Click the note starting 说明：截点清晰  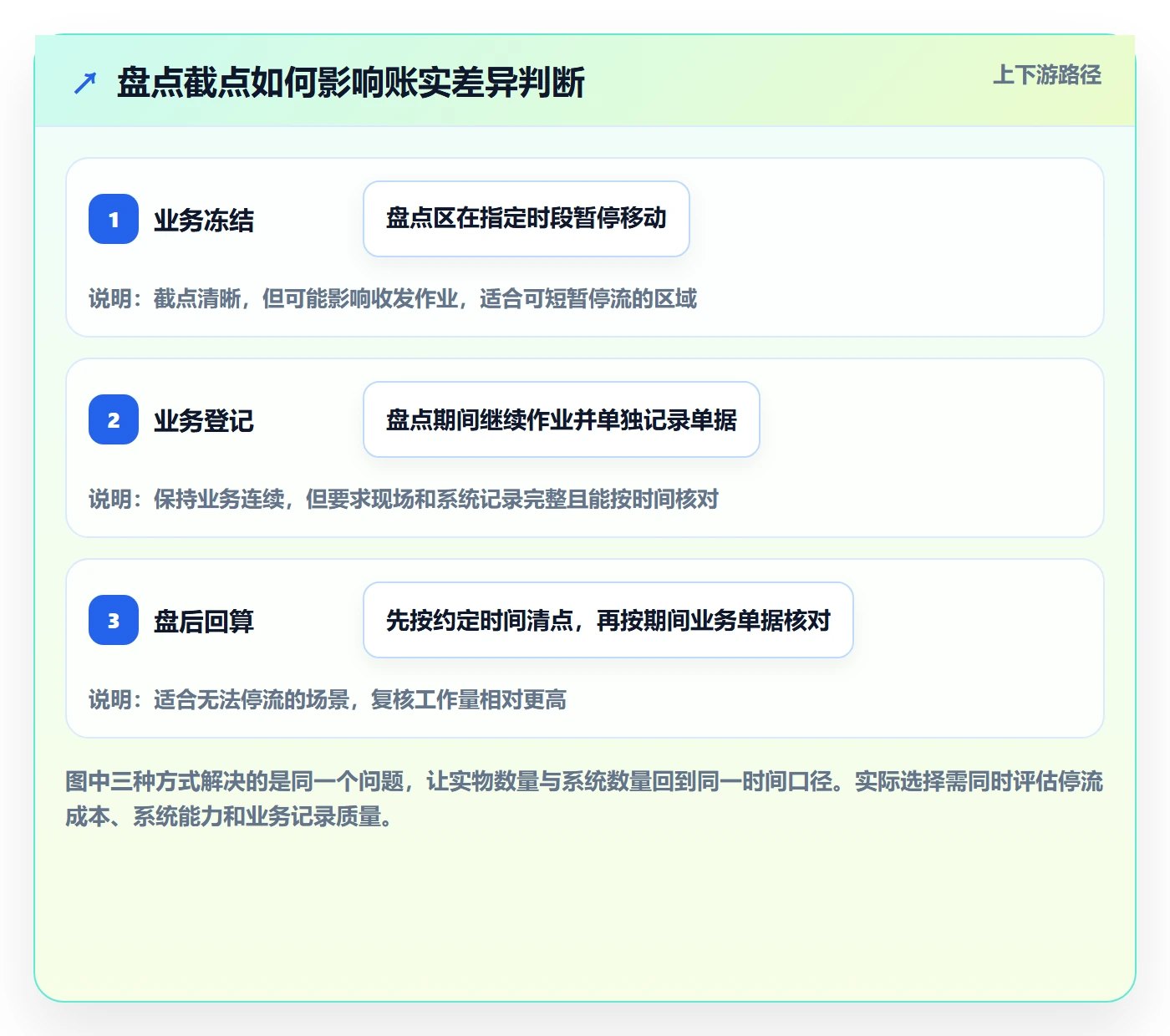(393, 299)
